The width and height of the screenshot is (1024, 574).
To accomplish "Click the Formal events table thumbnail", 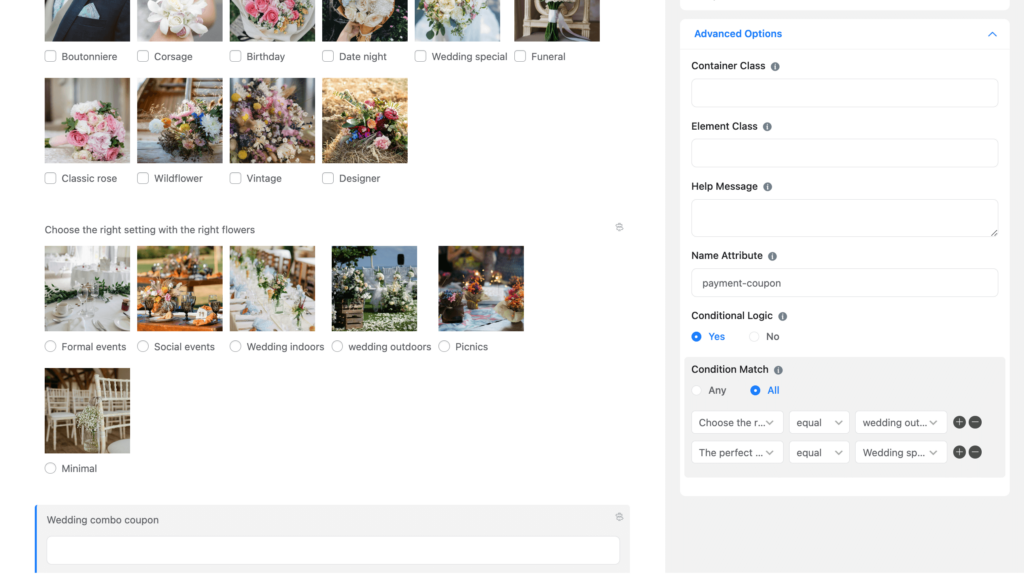I will point(88,289).
